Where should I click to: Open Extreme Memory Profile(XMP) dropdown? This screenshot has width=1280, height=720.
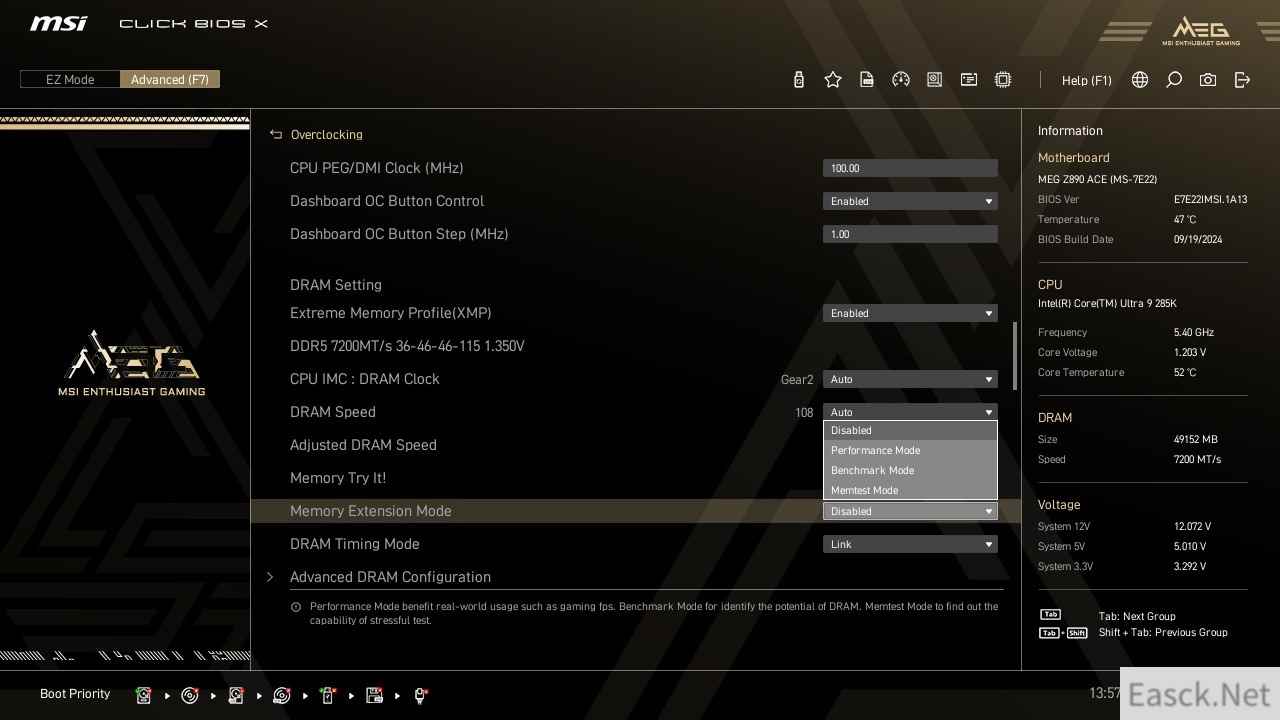(x=910, y=313)
